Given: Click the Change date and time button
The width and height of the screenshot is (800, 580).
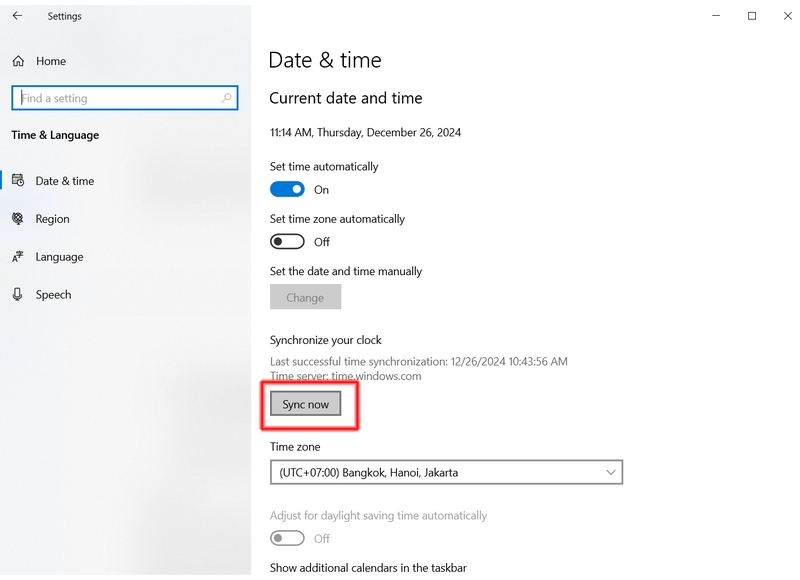Looking at the screenshot, I should coord(305,297).
